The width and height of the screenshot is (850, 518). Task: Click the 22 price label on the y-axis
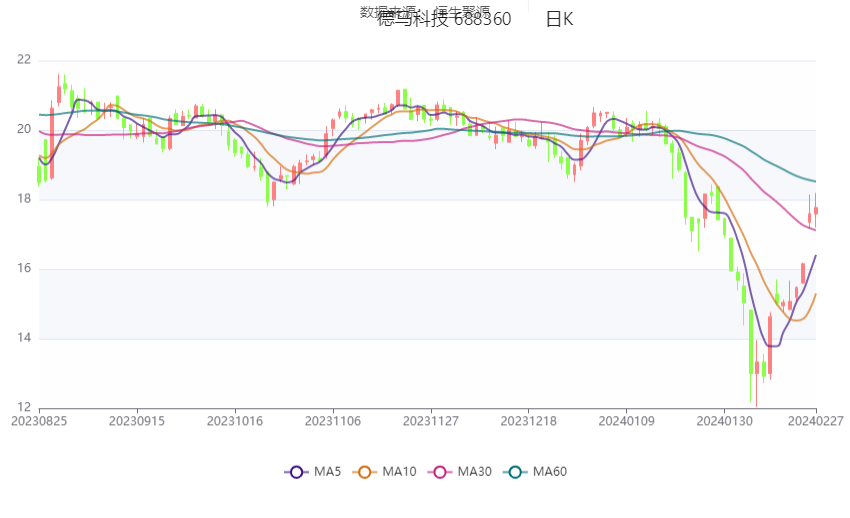[24, 60]
